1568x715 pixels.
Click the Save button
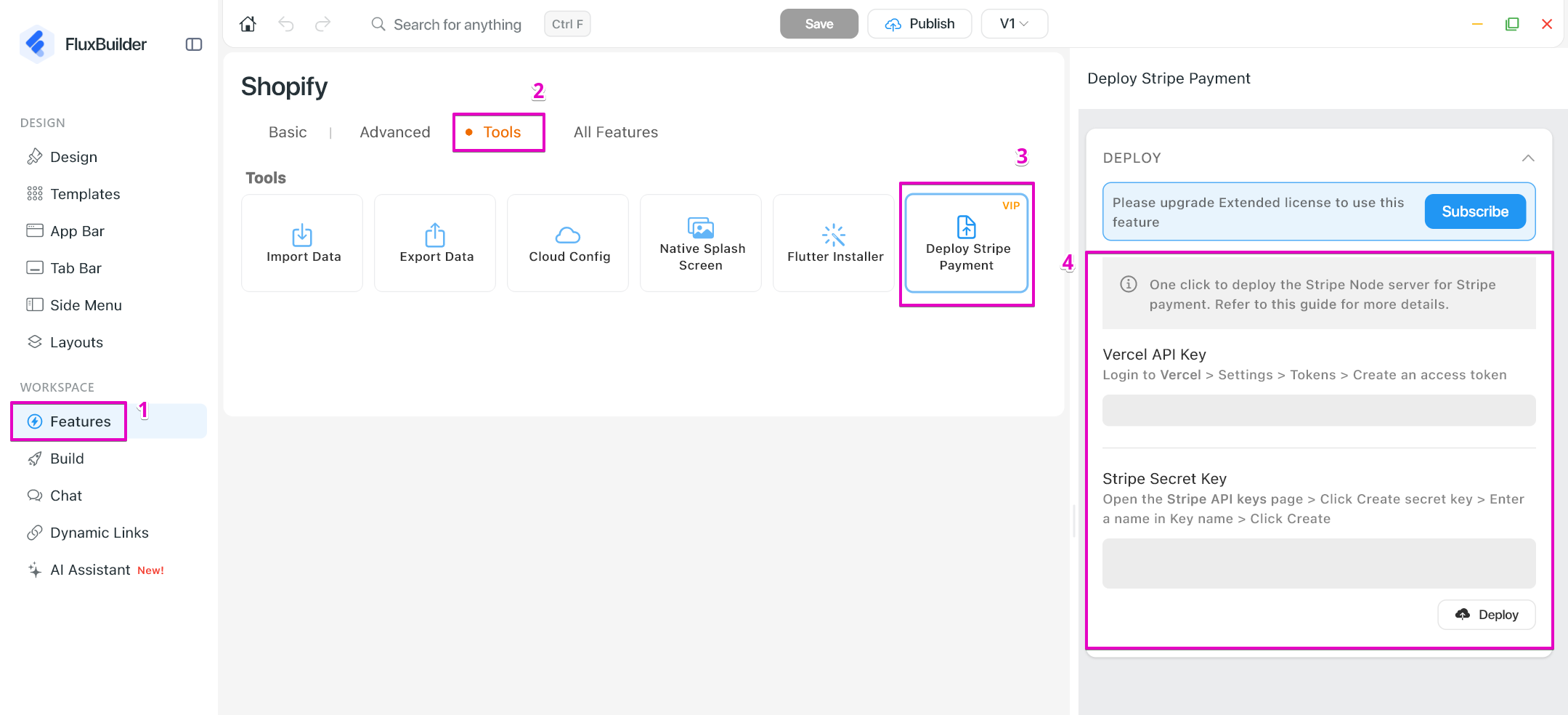point(819,24)
